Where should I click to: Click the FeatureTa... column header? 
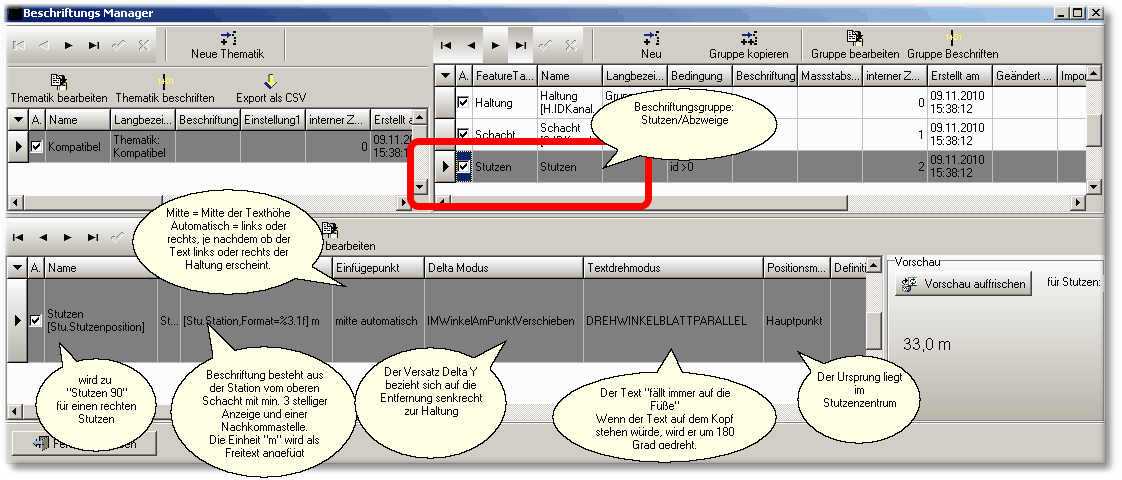(504, 75)
